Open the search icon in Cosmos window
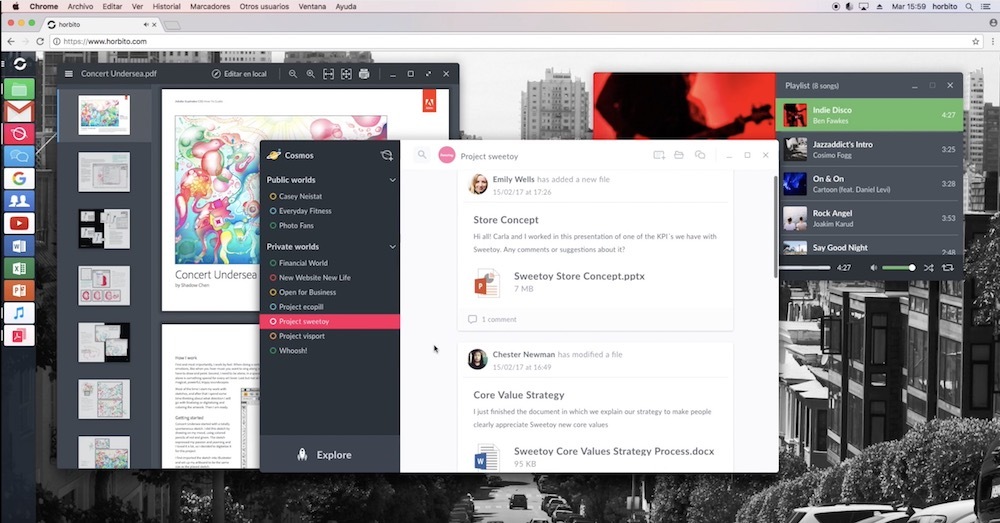This screenshot has height=523, width=1000. [x=422, y=155]
